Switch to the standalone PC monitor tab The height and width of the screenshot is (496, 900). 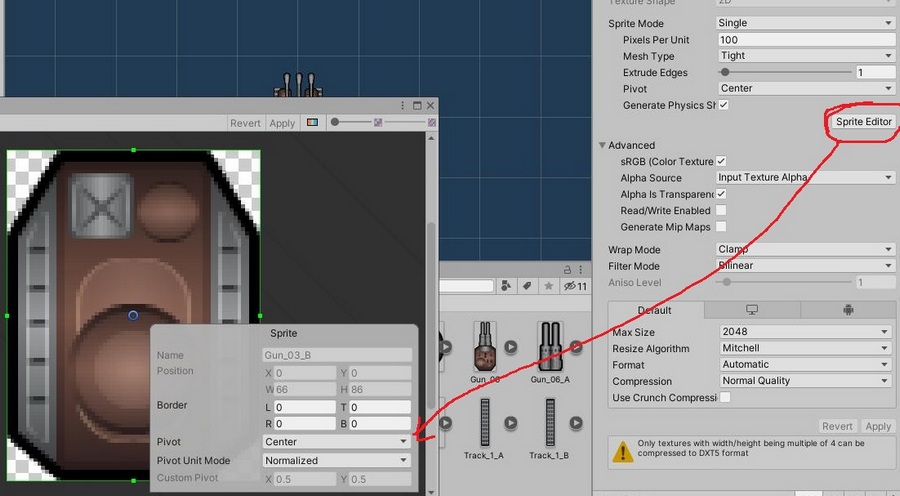[752, 310]
